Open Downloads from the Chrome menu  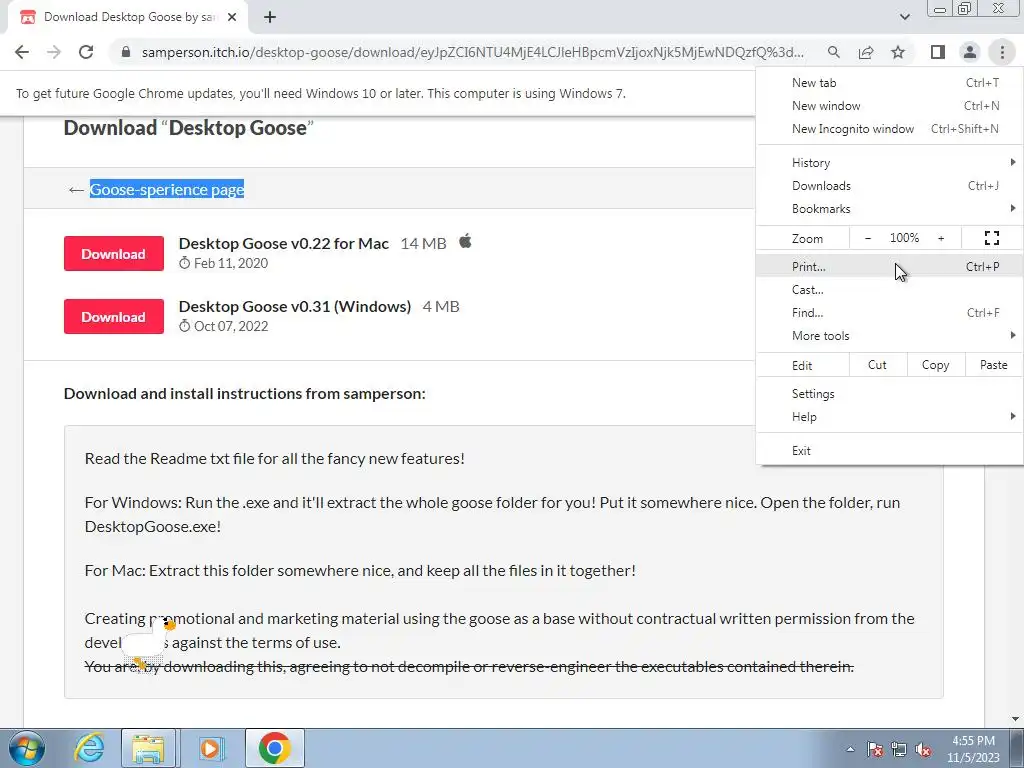[889, 185]
